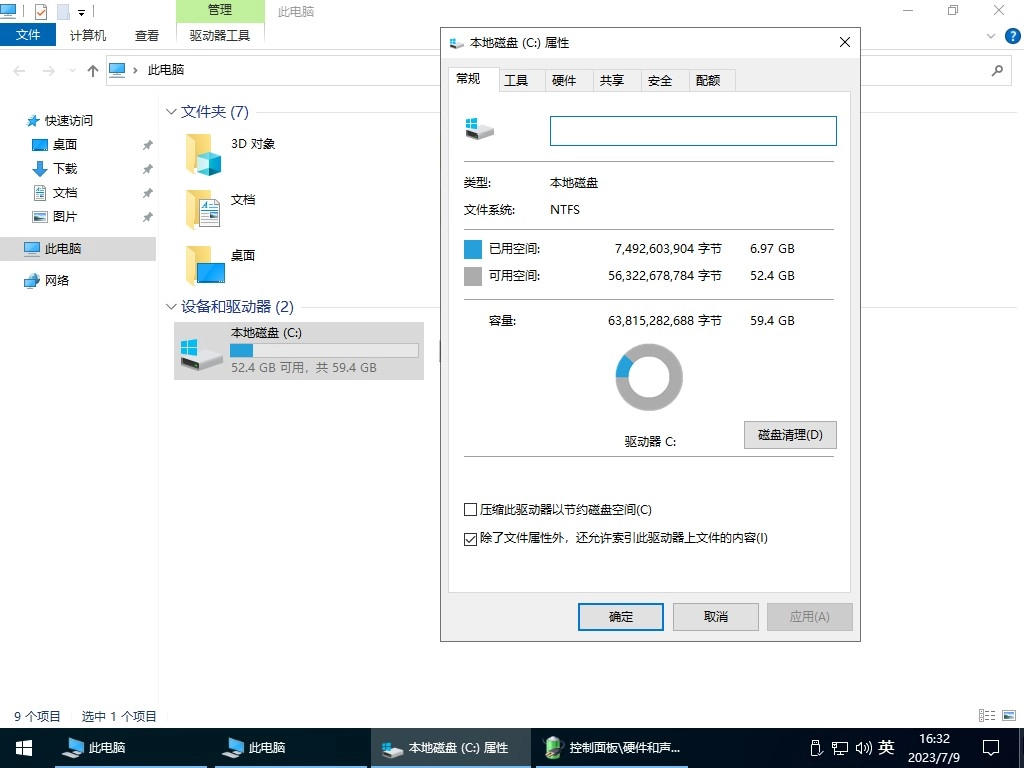1024x768 pixels.
Task: Click the drive C usage bar
Action: pos(323,350)
